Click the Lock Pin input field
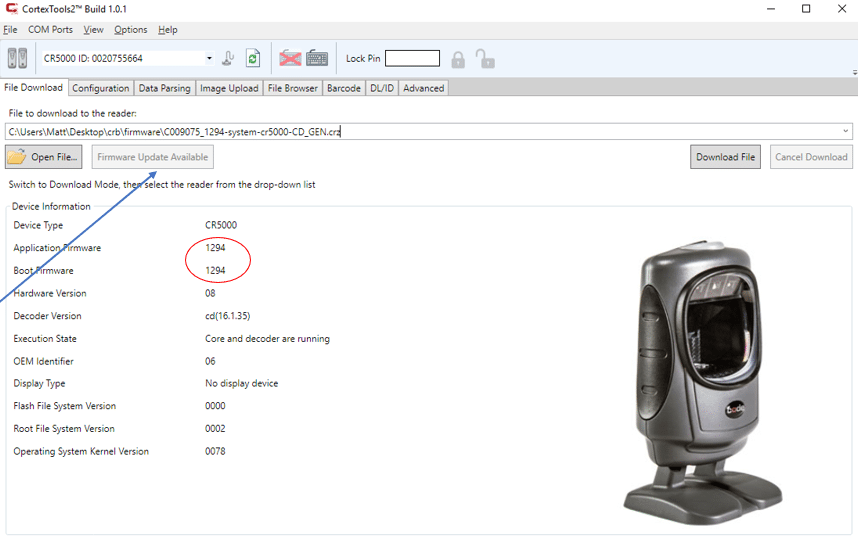The width and height of the screenshot is (858, 539). coord(412,59)
